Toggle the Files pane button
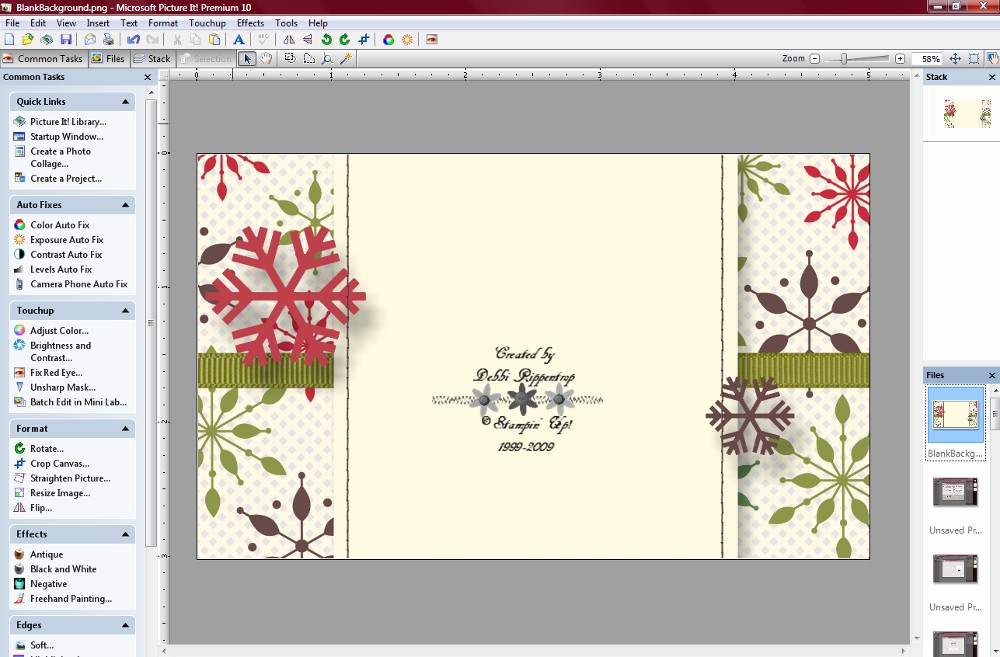The width and height of the screenshot is (1000, 657). pyautogui.click(x=108, y=59)
